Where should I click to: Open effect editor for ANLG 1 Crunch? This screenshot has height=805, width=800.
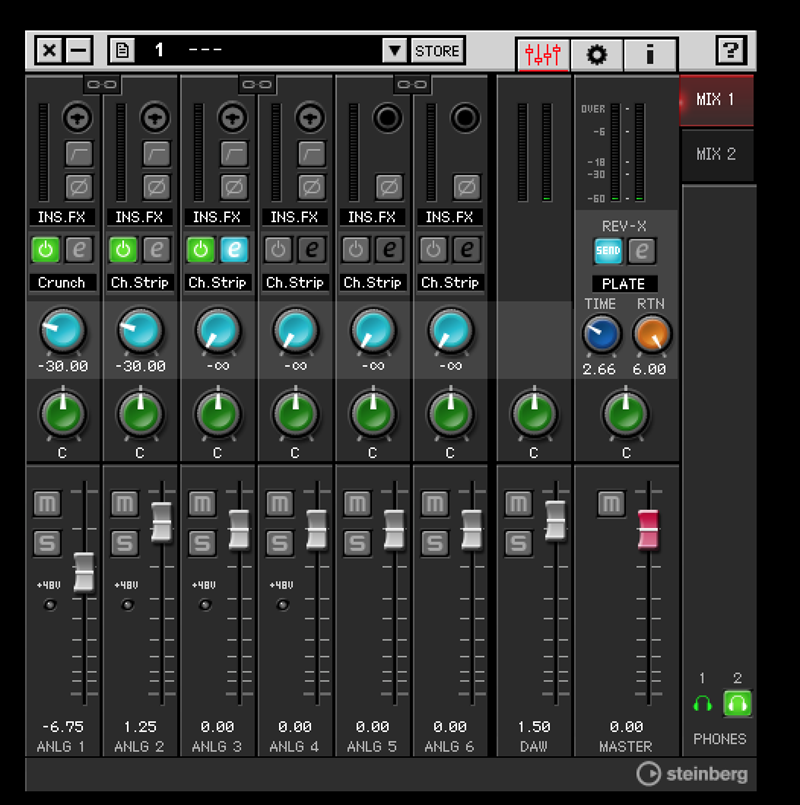[x=79, y=250]
